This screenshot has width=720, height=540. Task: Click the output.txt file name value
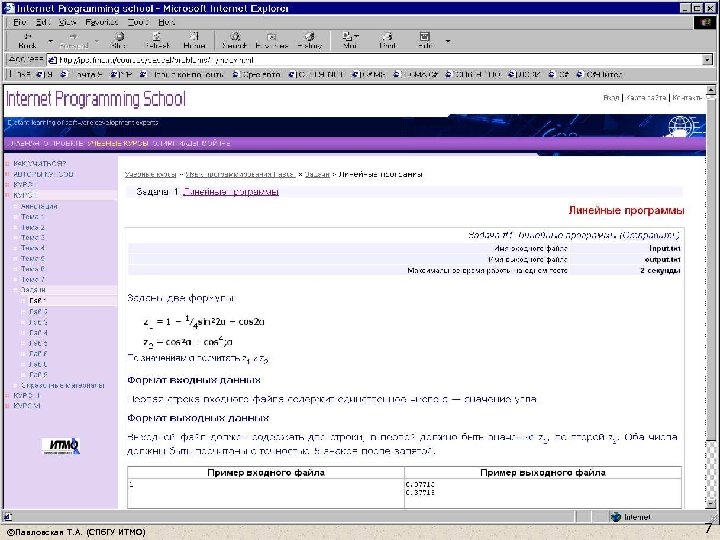[x=662, y=259]
